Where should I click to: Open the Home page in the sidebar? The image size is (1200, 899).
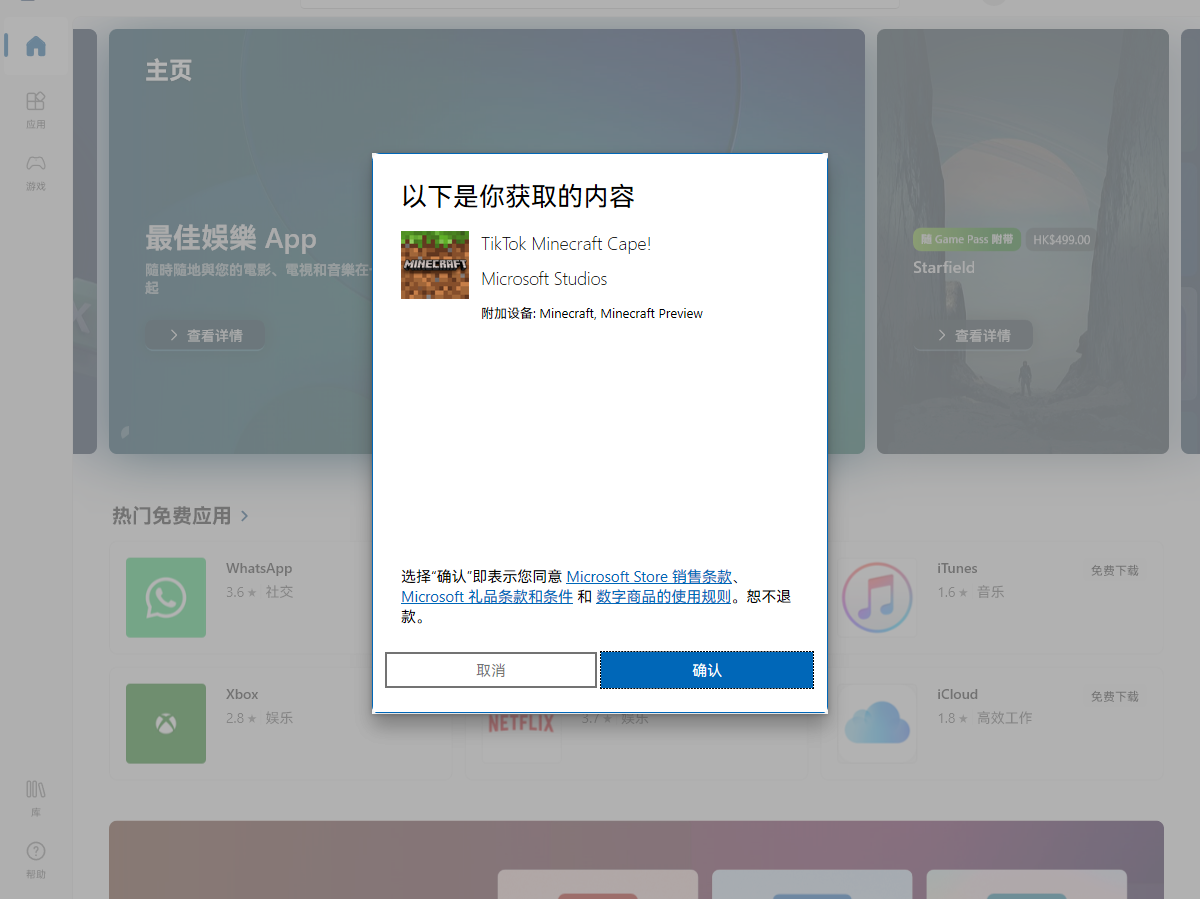pyautogui.click(x=36, y=46)
